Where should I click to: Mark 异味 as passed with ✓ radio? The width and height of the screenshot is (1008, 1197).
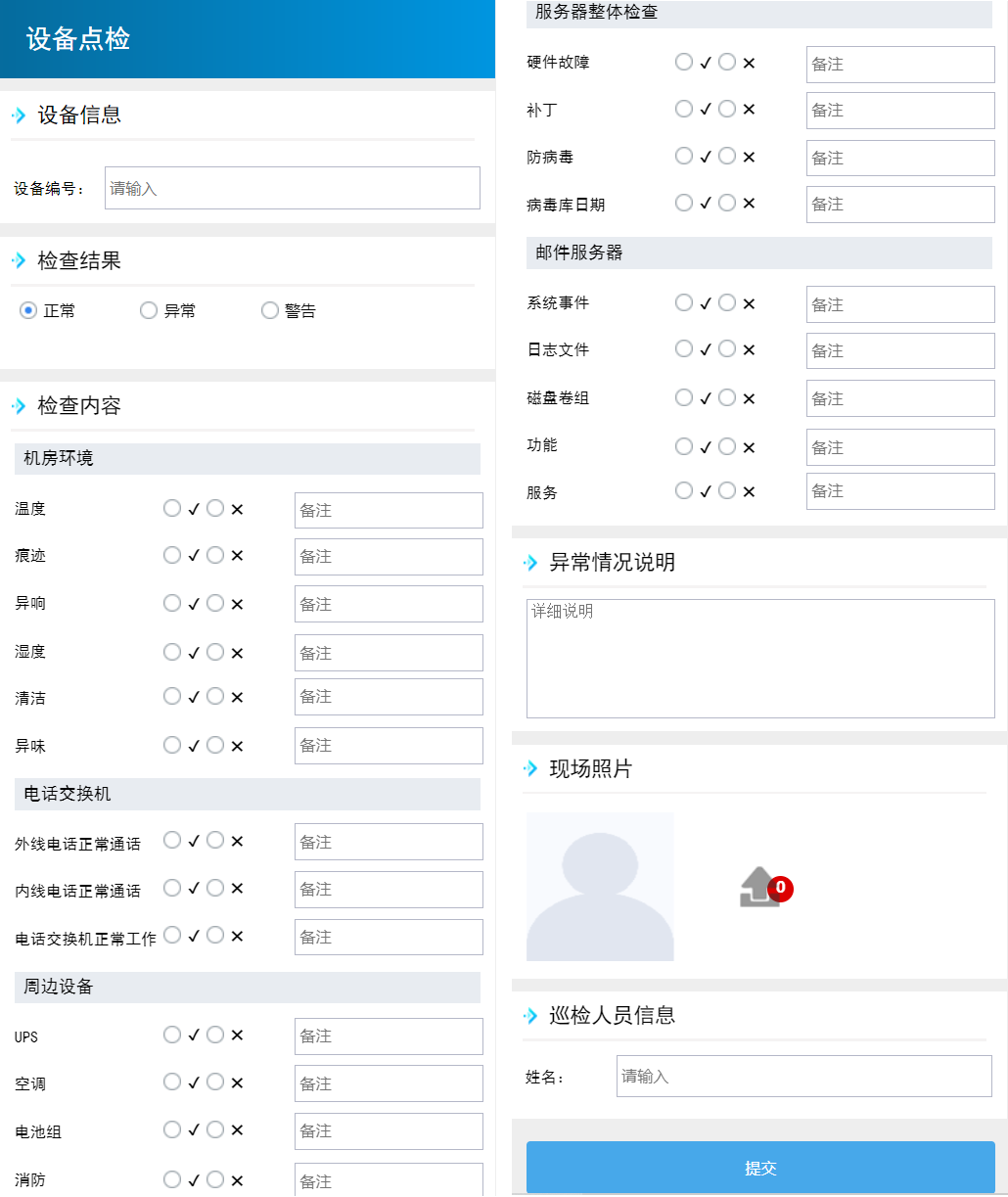coord(172,745)
